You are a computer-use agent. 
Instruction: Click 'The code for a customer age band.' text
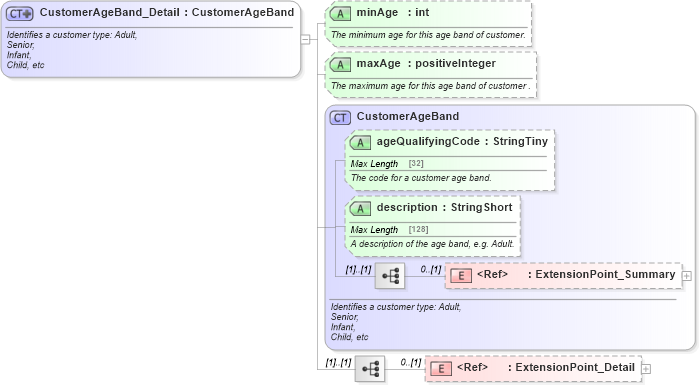tap(421, 178)
